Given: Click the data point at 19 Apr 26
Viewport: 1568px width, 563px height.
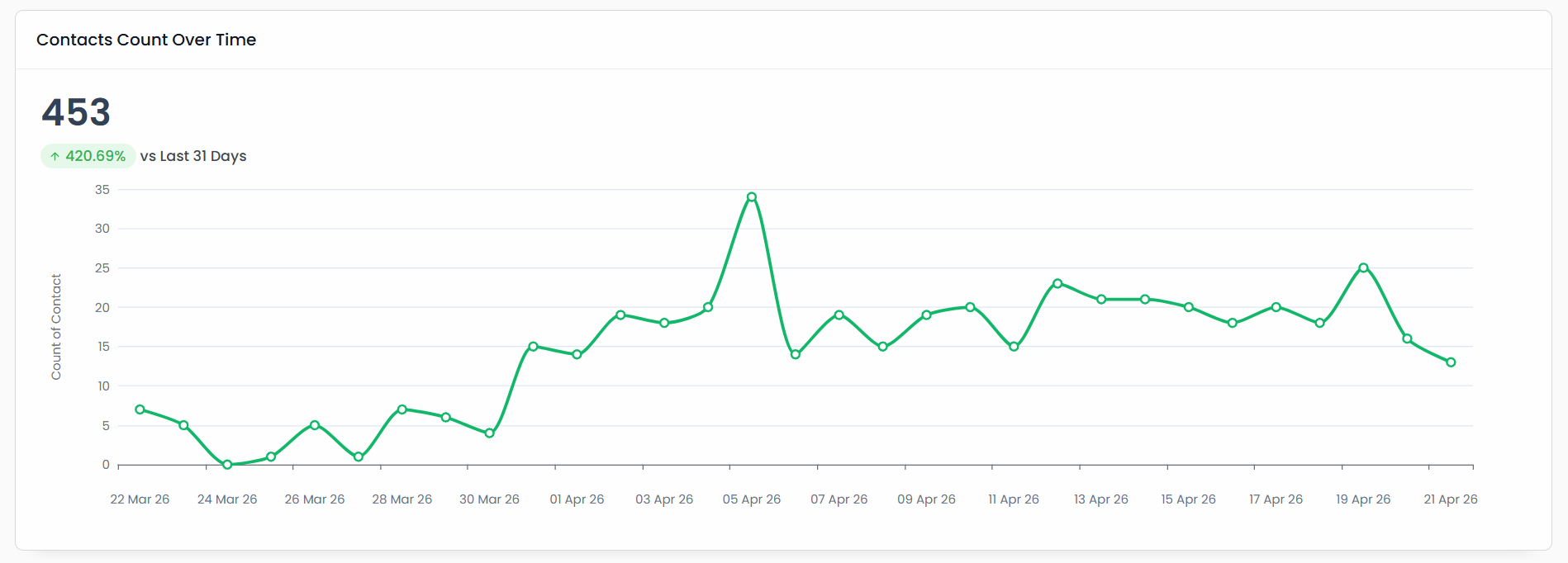Looking at the screenshot, I should coord(1363,268).
